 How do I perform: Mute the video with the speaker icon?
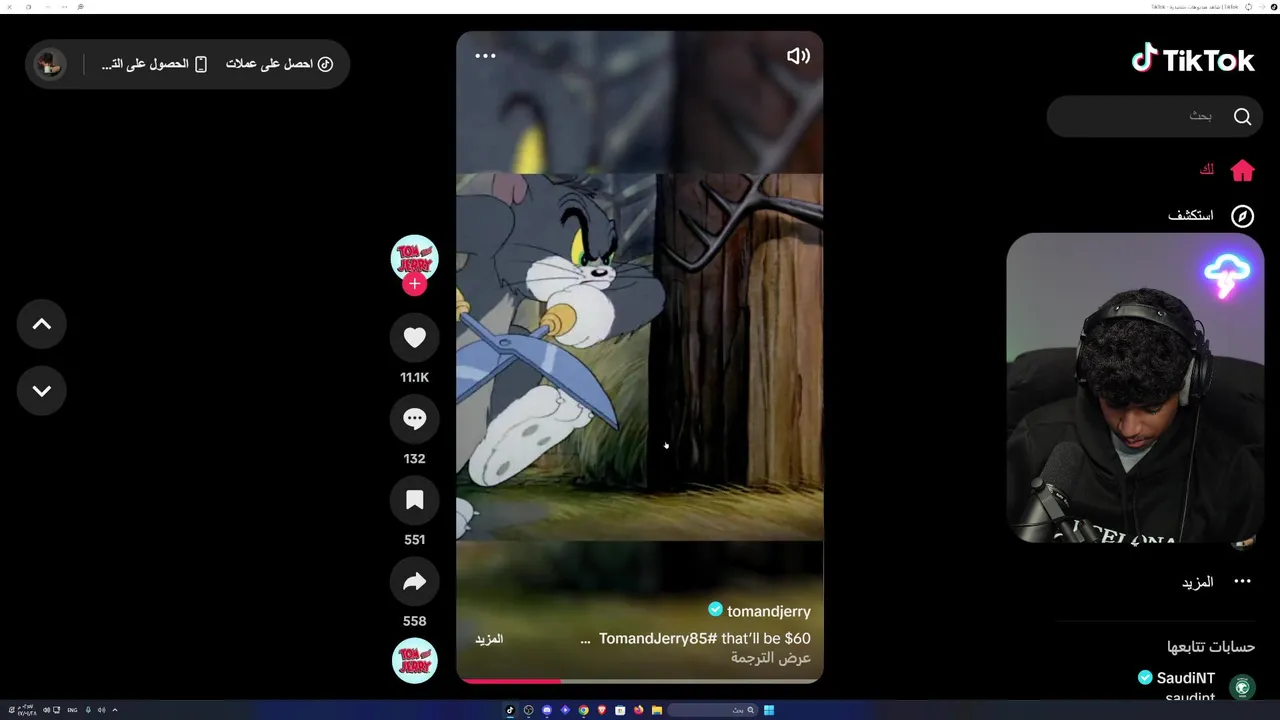click(x=798, y=56)
